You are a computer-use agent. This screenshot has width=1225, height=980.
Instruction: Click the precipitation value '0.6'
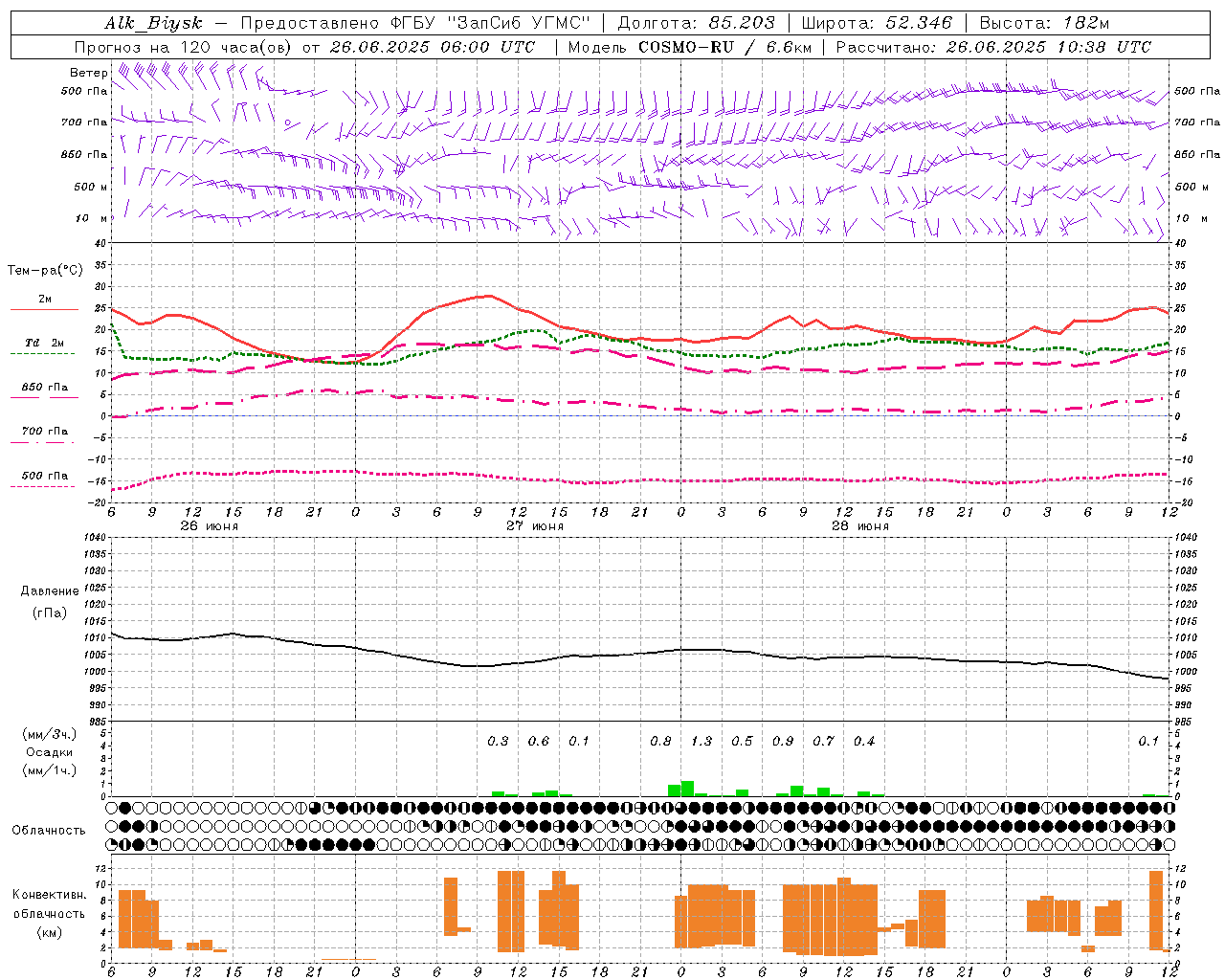539,742
